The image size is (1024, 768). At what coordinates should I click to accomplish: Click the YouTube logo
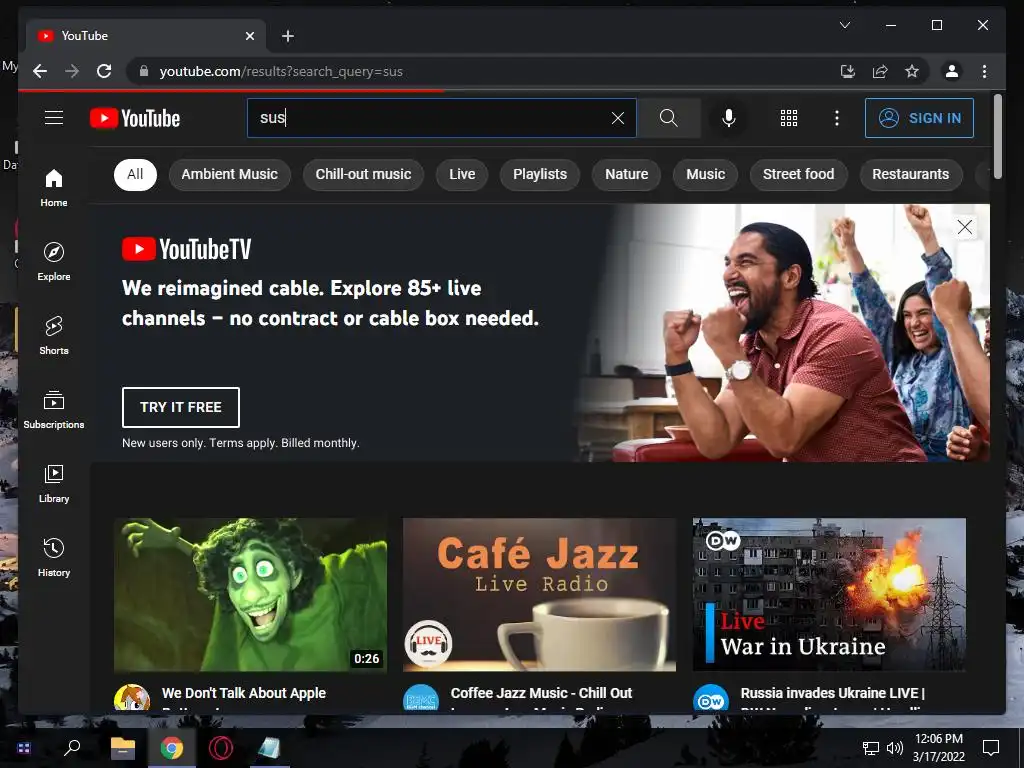135,118
